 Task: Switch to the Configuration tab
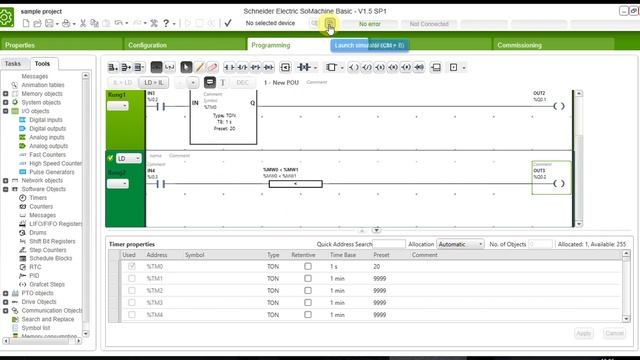coord(185,45)
